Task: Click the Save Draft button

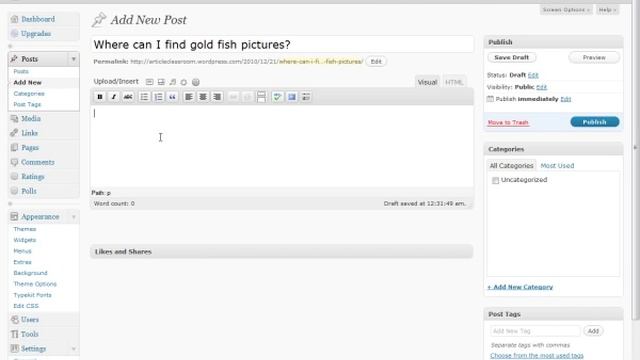Action: [x=511, y=58]
